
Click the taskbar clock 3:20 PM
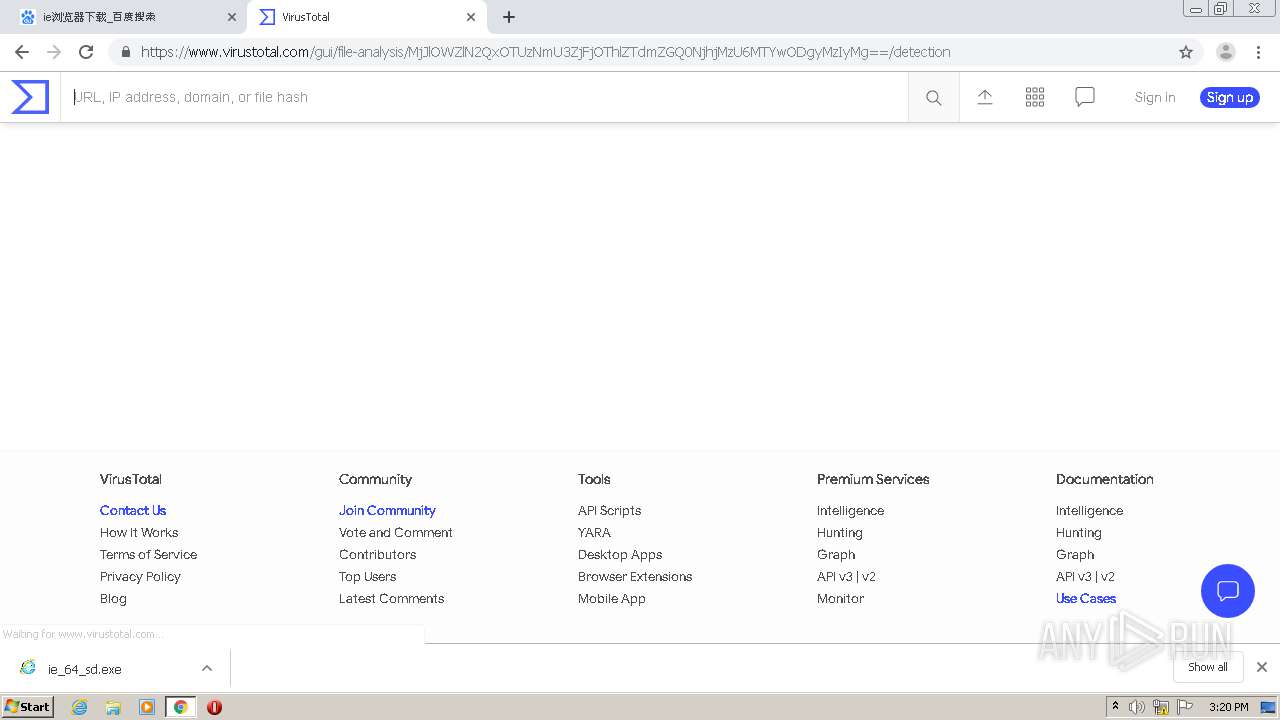pyautogui.click(x=1228, y=707)
